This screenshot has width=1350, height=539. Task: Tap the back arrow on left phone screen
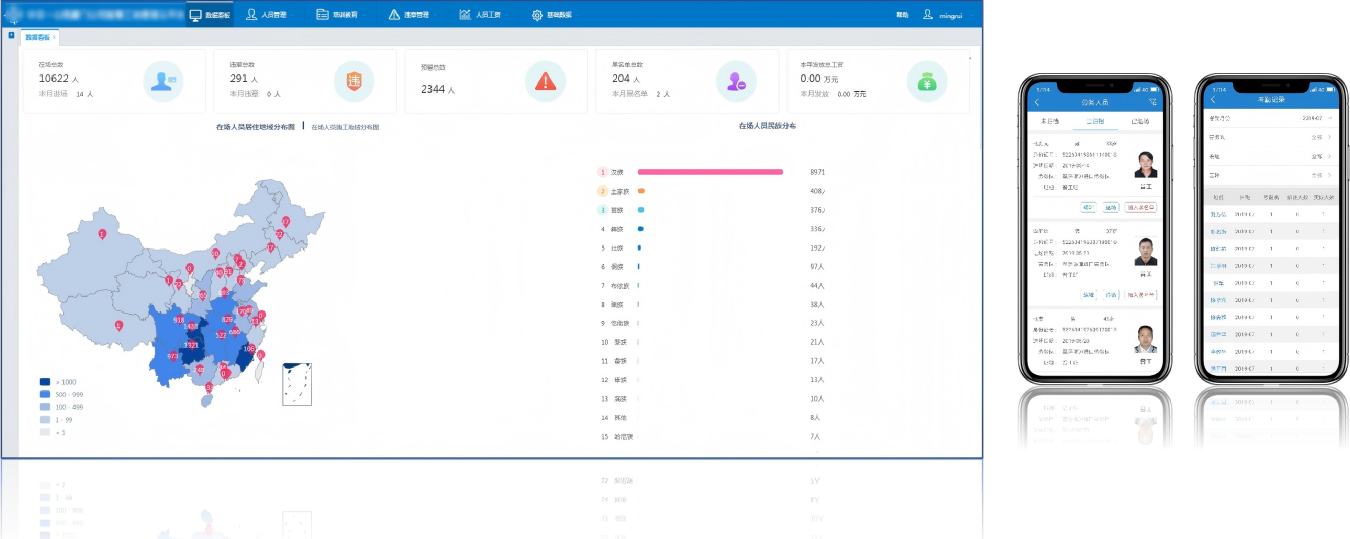coord(1037,102)
